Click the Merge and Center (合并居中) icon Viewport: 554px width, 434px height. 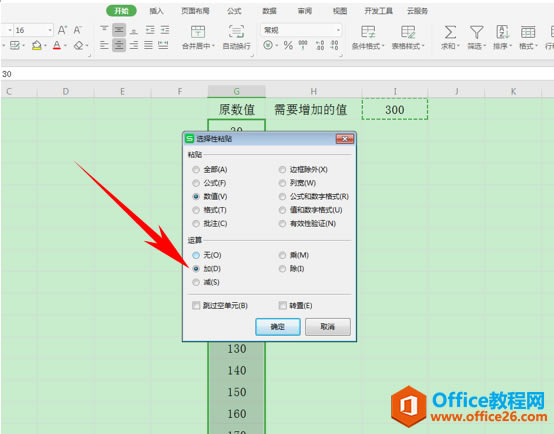[x=198, y=32]
